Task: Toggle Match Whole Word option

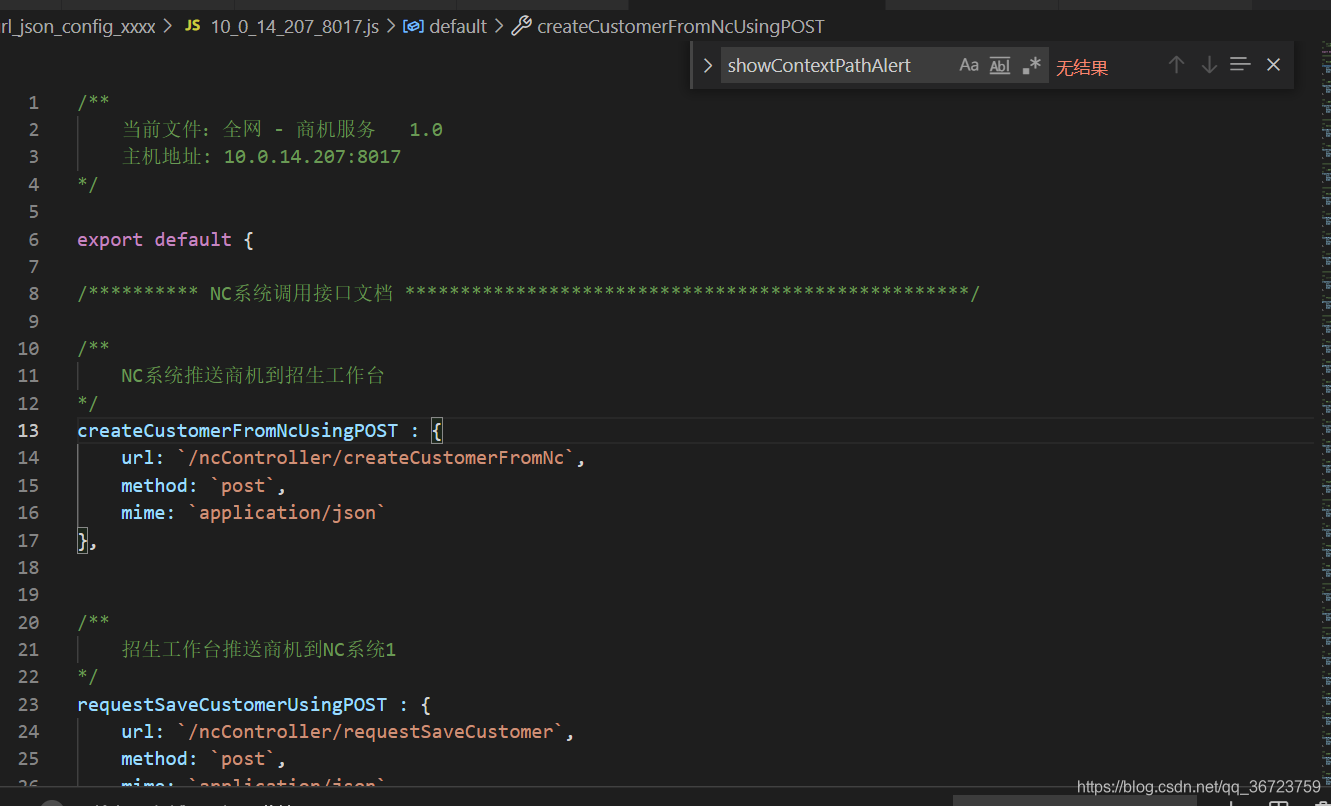Action: [1000, 65]
